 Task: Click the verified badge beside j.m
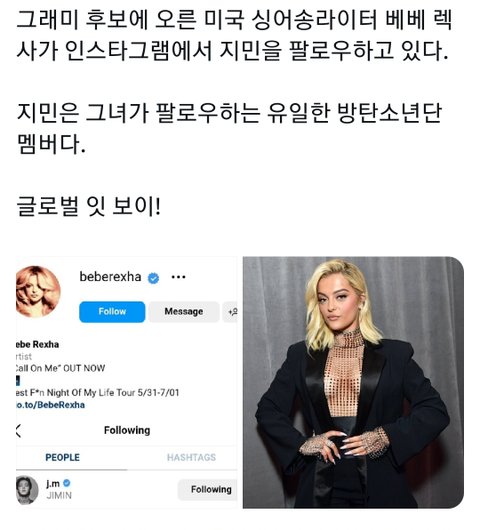(67, 483)
